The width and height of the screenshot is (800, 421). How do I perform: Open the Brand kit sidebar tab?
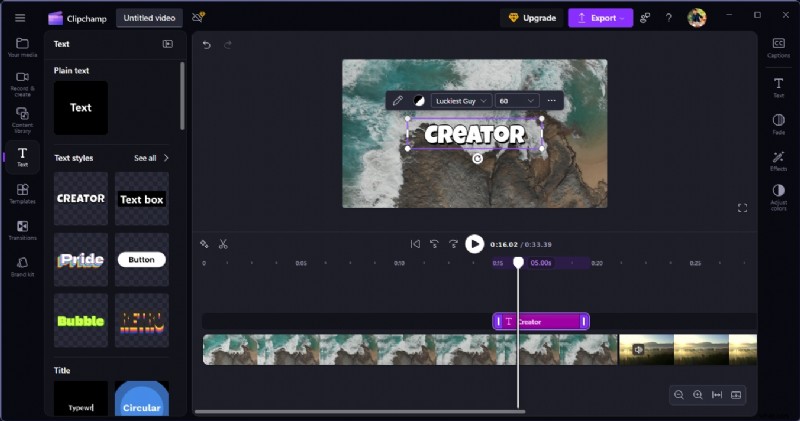pos(22,266)
